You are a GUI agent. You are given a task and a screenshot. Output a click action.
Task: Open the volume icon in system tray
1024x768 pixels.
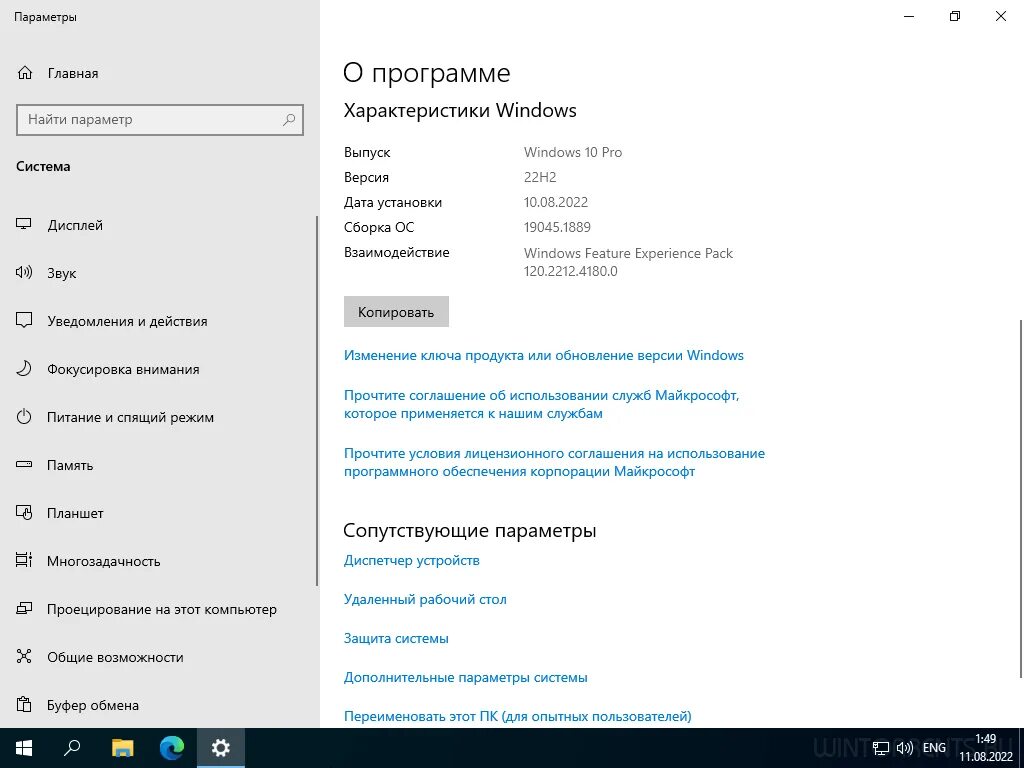(904, 748)
